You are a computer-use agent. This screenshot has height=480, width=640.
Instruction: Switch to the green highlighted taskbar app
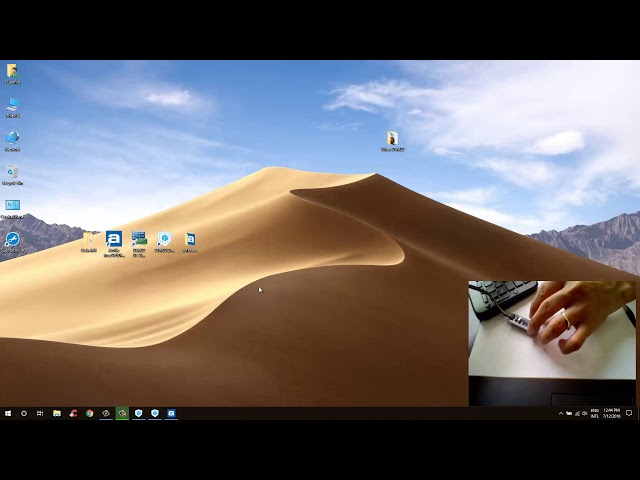(122, 413)
